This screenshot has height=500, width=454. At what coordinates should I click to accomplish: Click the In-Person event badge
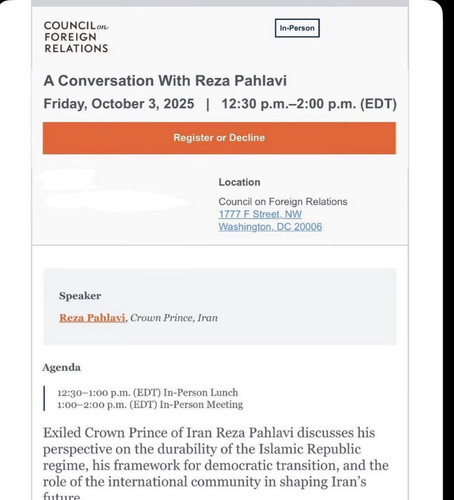coord(297,28)
